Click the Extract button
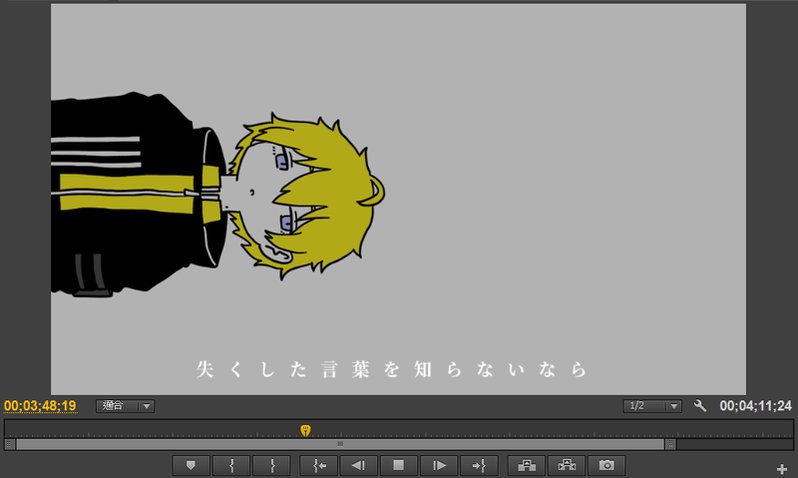 click(566, 465)
